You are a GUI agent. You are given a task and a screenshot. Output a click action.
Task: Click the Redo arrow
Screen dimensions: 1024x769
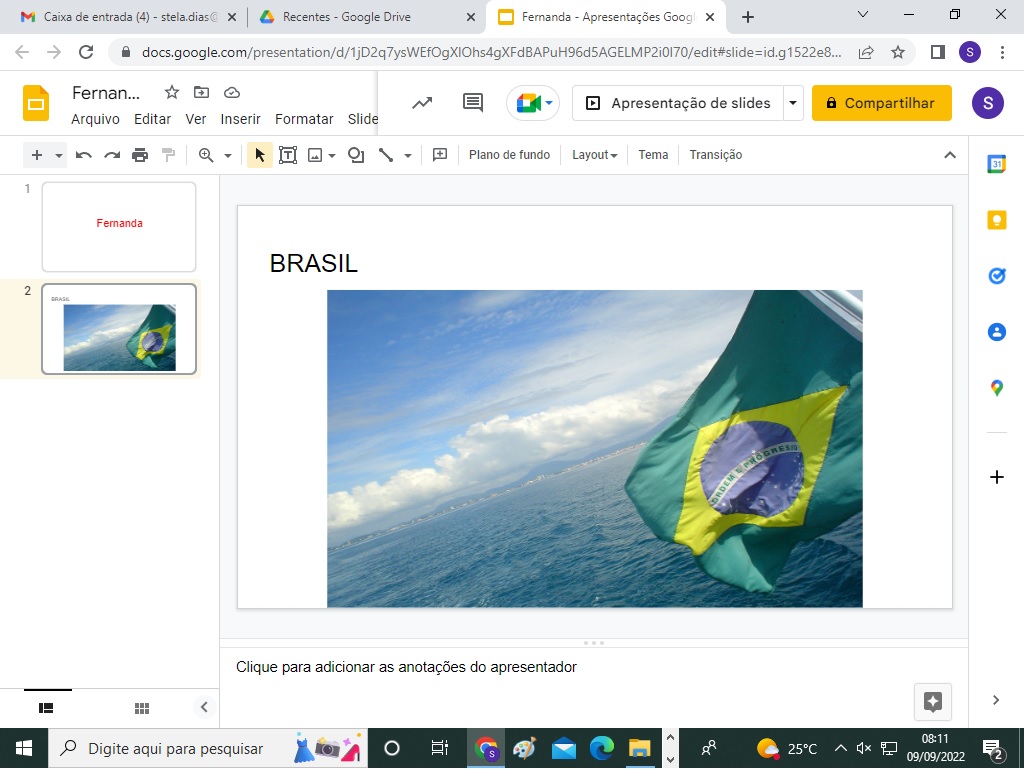point(112,155)
